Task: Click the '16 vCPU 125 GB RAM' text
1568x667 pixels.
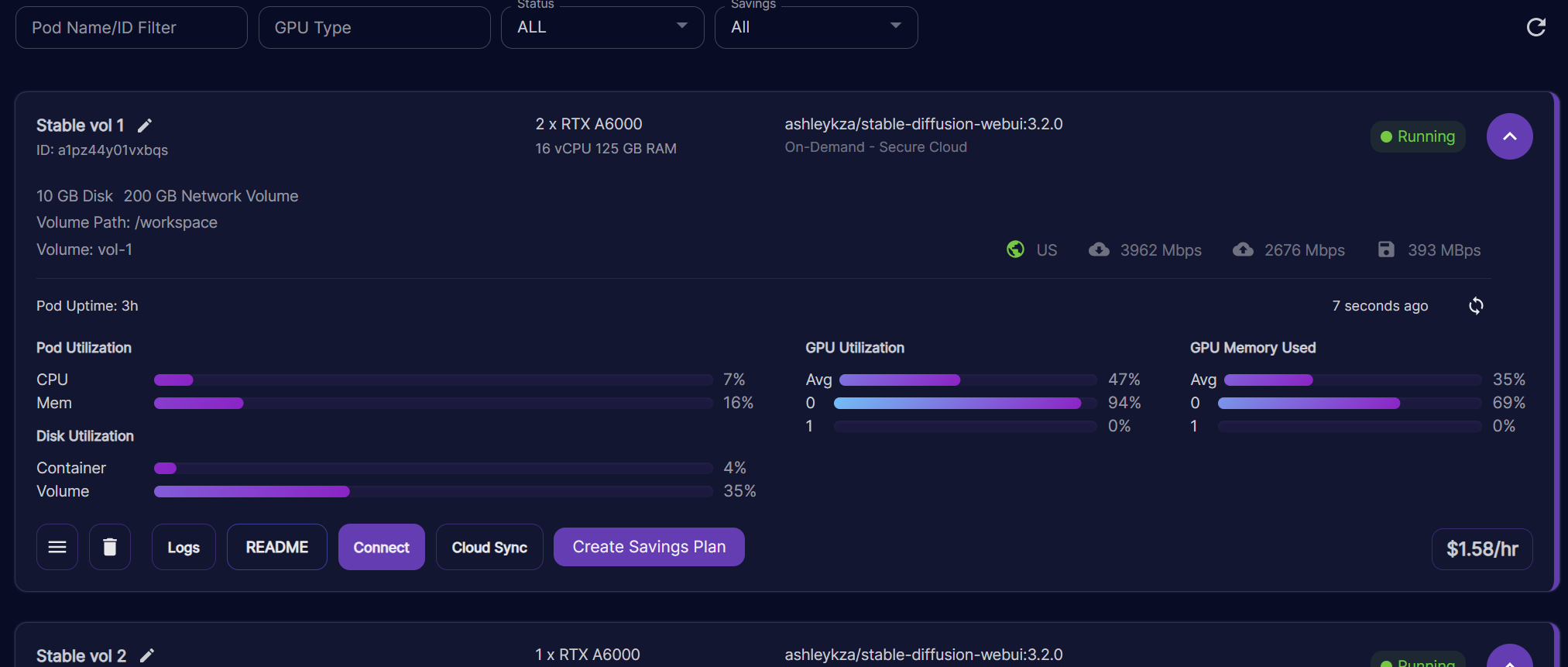Action: [606, 149]
